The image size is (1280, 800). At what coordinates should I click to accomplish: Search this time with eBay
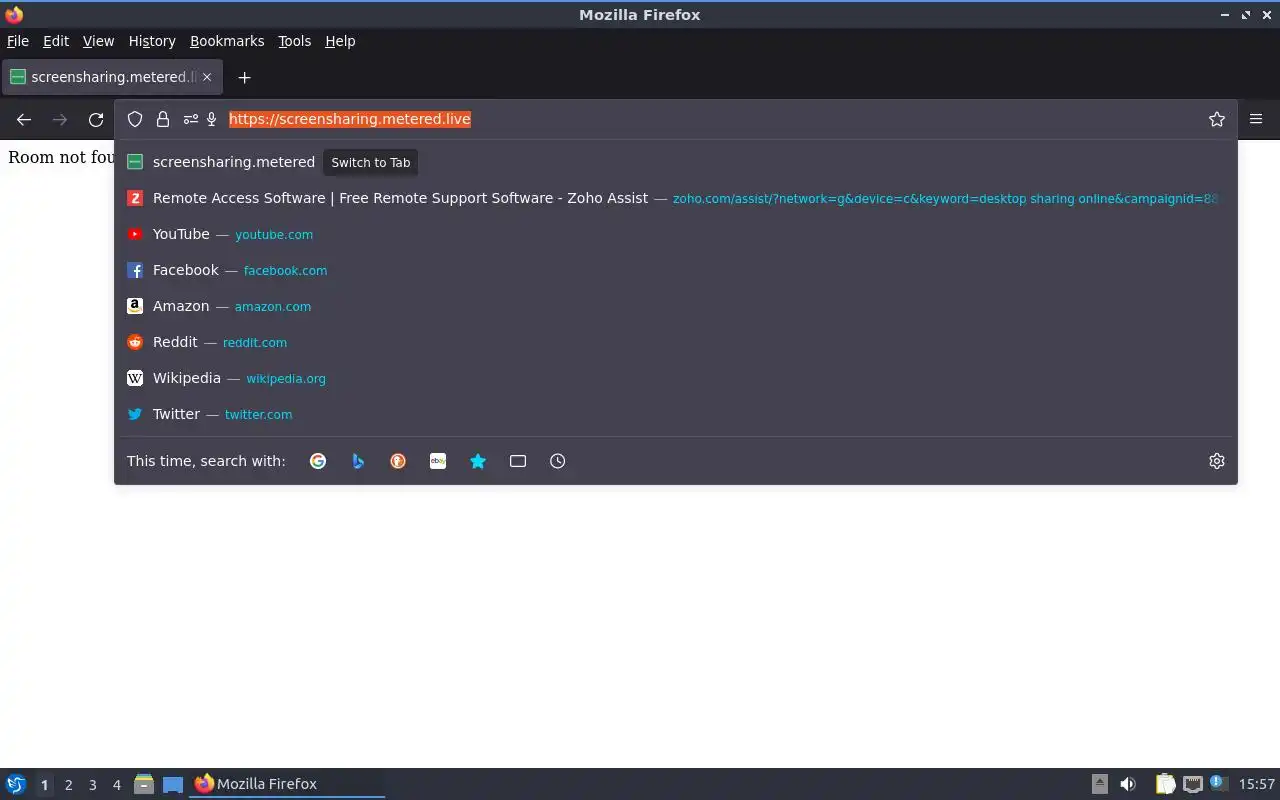tap(438, 461)
